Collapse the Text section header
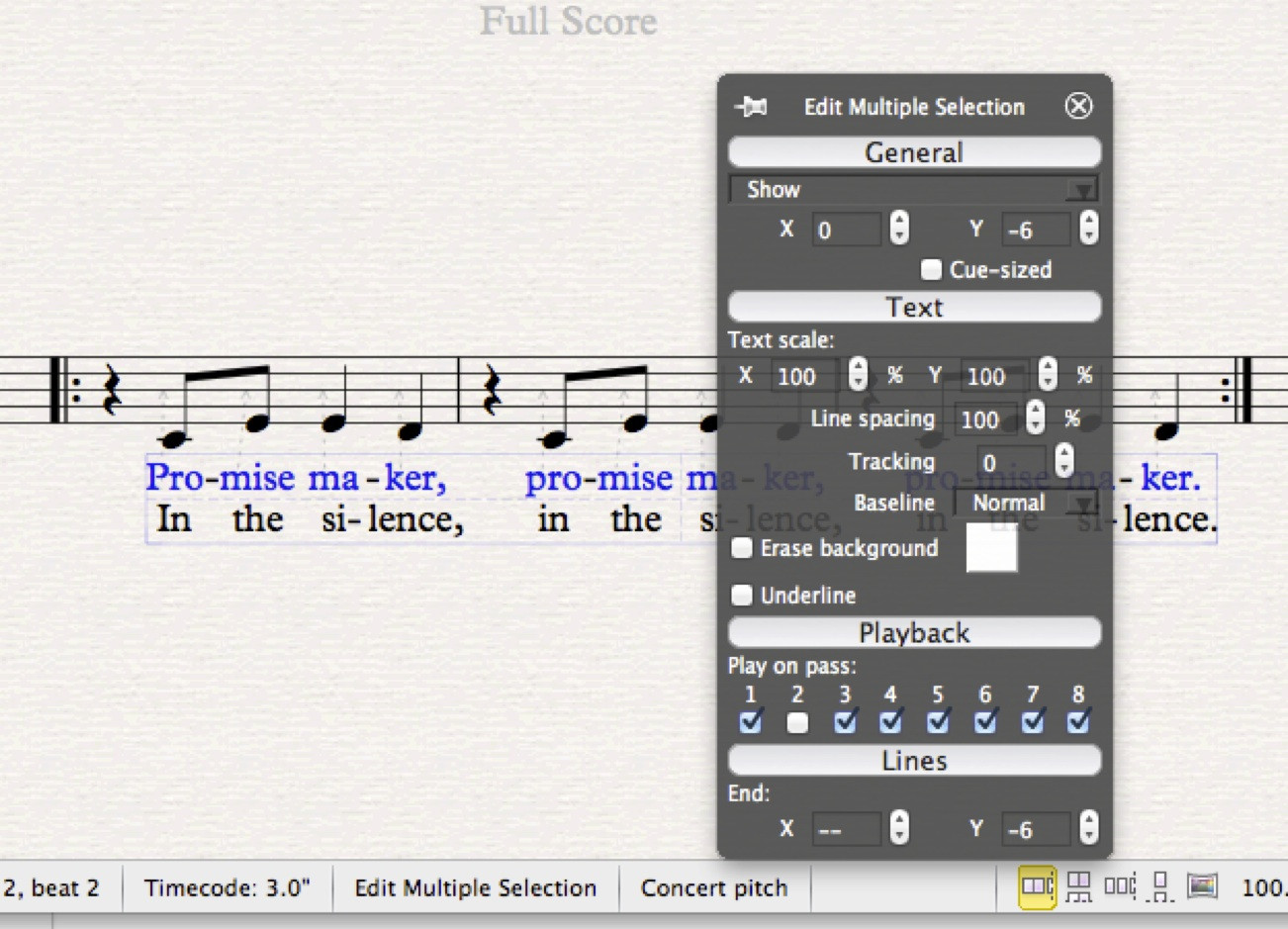The height and width of the screenshot is (929, 1288). click(x=914, y=307)
